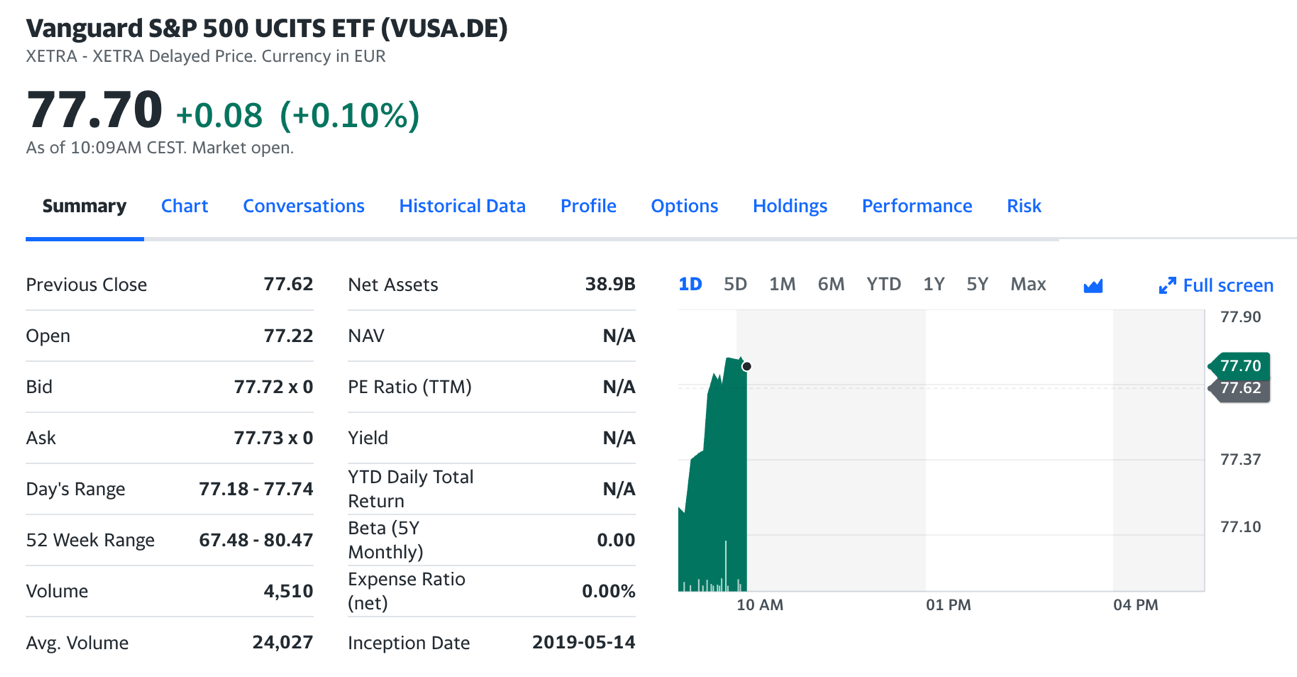Click the current price dot on chart
This screenshot has height=677, width=1297.
click(x=746, y=367)
